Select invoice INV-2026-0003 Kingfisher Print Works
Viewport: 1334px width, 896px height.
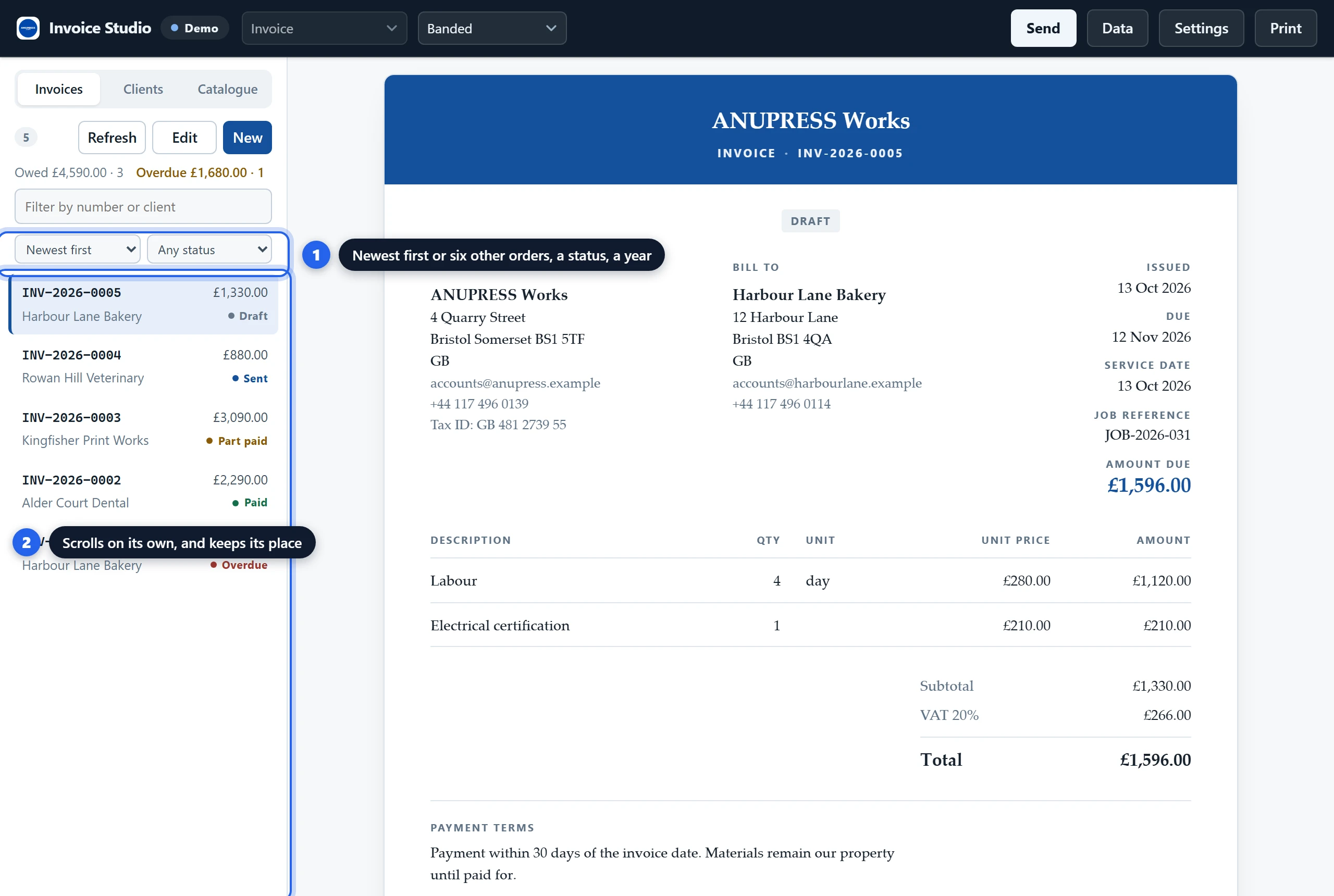pos(143,429)
